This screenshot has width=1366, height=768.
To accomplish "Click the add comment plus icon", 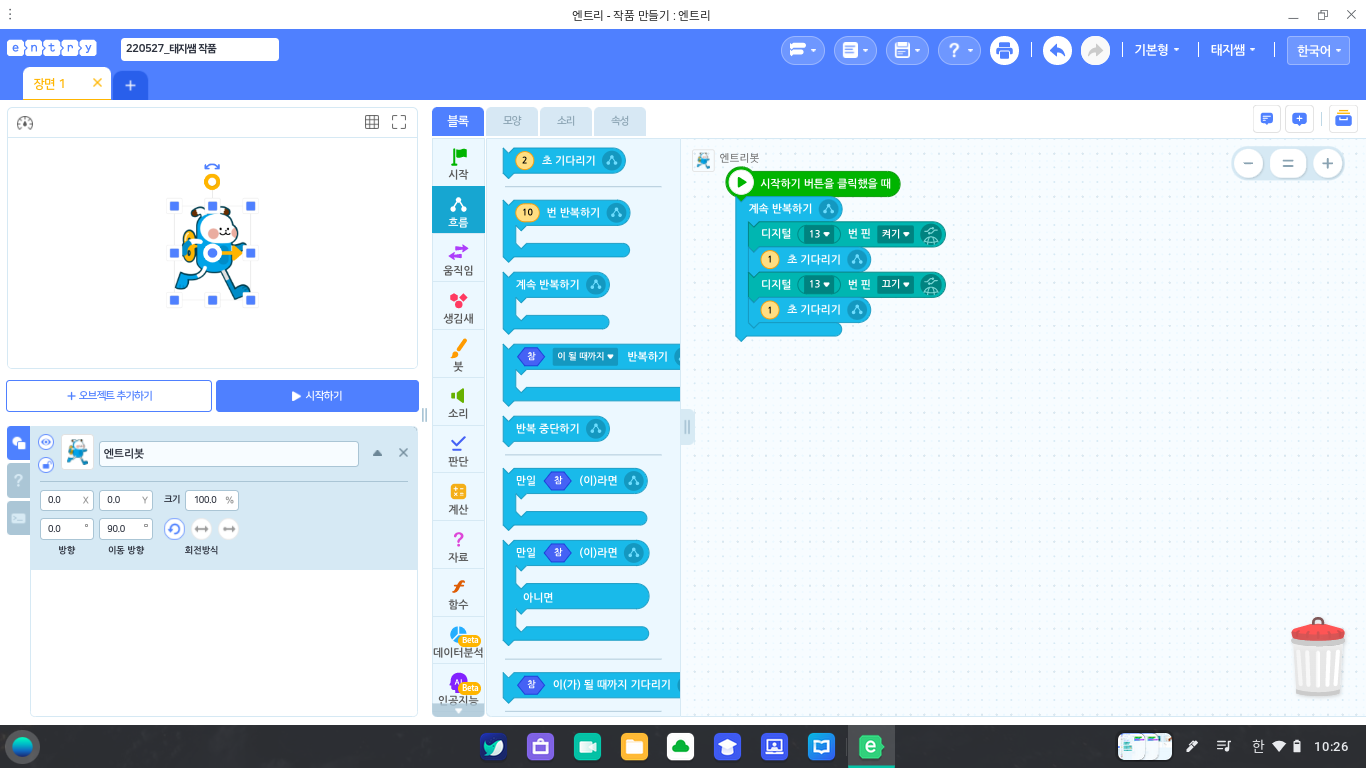I will (x=1299, y=119).
